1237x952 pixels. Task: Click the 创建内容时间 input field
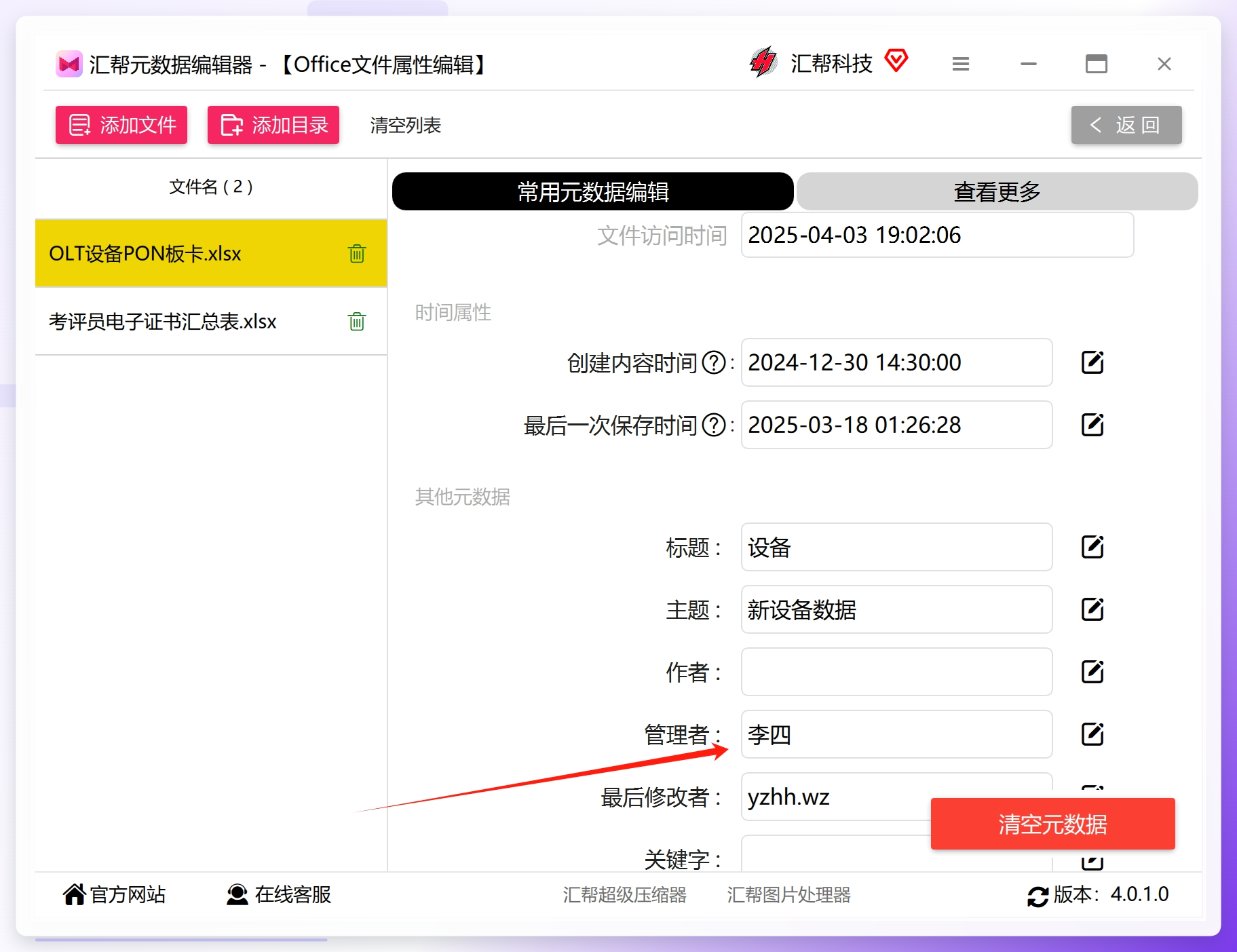(x=896, y=362)
